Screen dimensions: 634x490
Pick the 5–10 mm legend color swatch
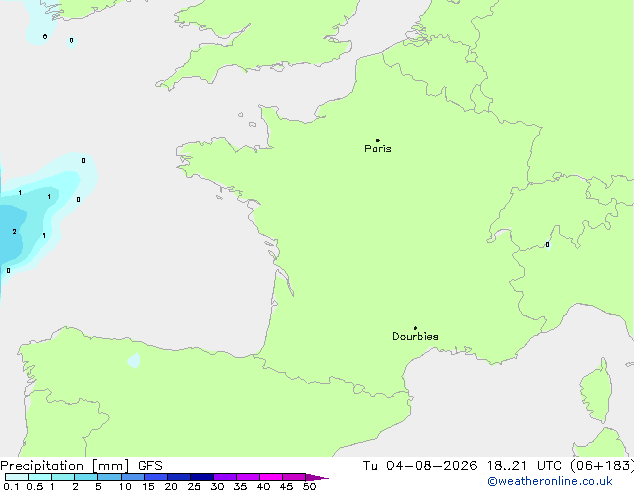(109, 477)
